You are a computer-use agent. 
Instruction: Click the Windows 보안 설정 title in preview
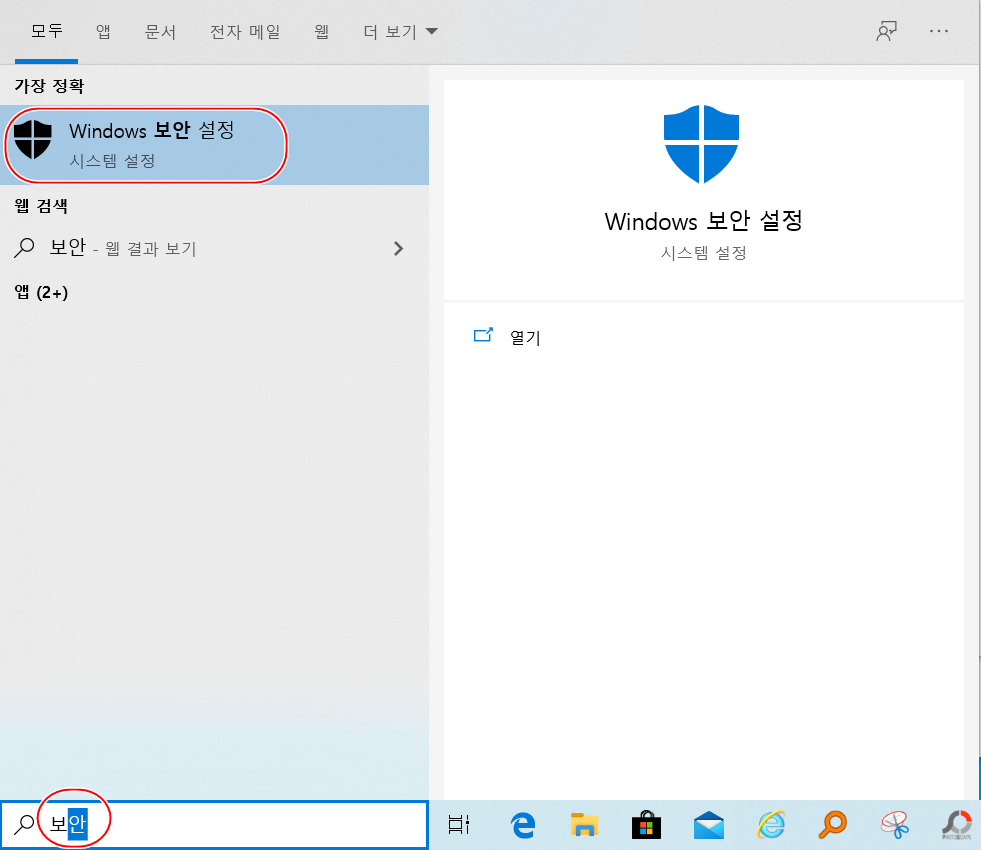(x=703, y=221)
